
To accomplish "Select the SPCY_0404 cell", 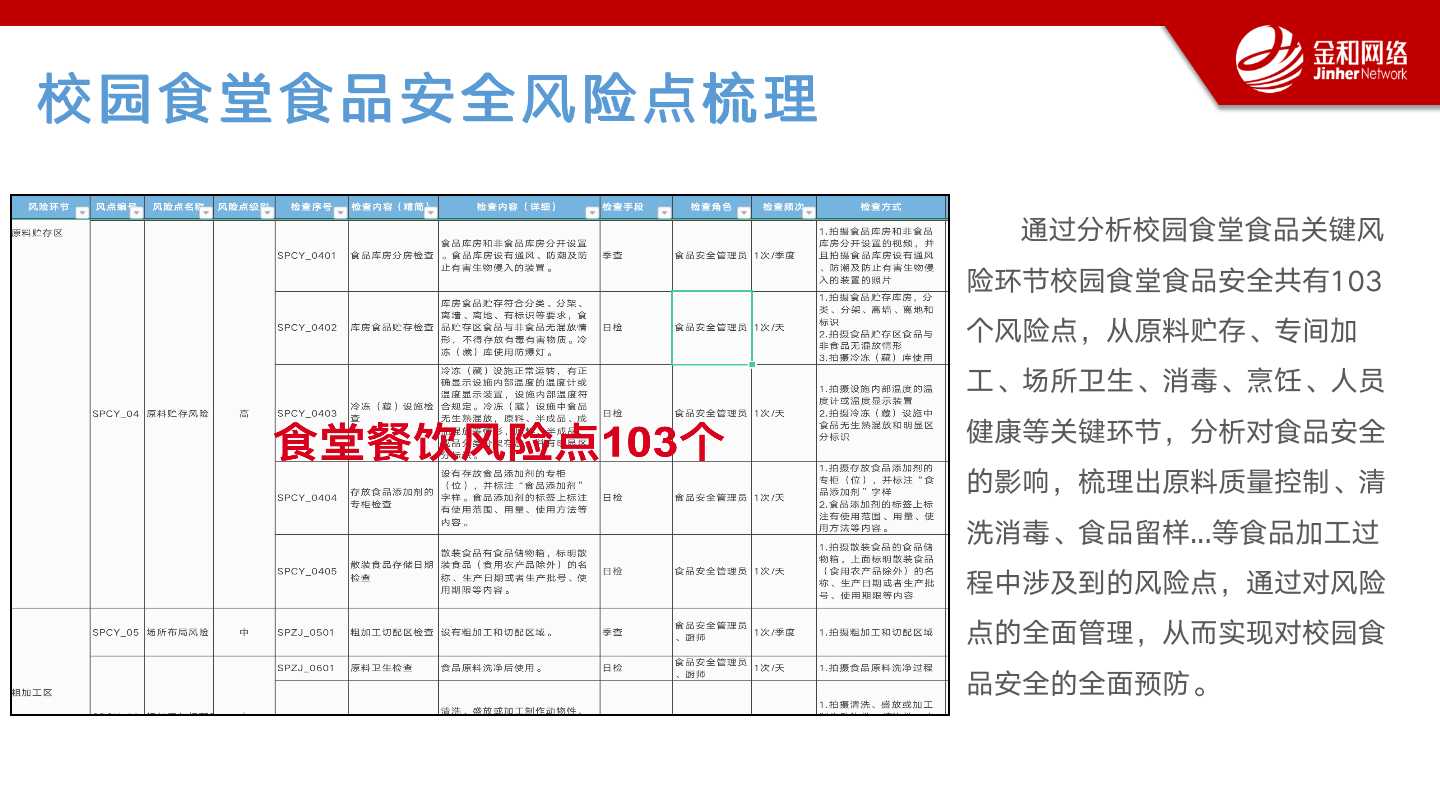I will [311, 497].
